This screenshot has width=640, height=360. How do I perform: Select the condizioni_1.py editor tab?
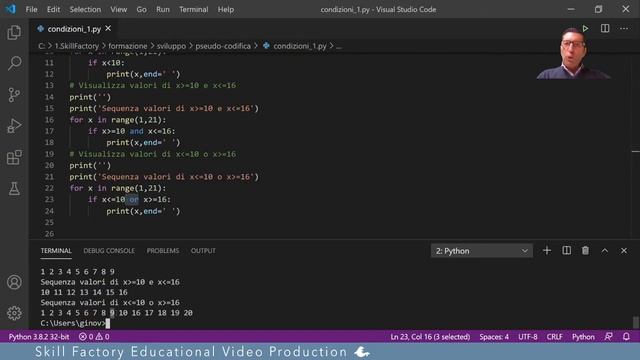click(73, 29)
